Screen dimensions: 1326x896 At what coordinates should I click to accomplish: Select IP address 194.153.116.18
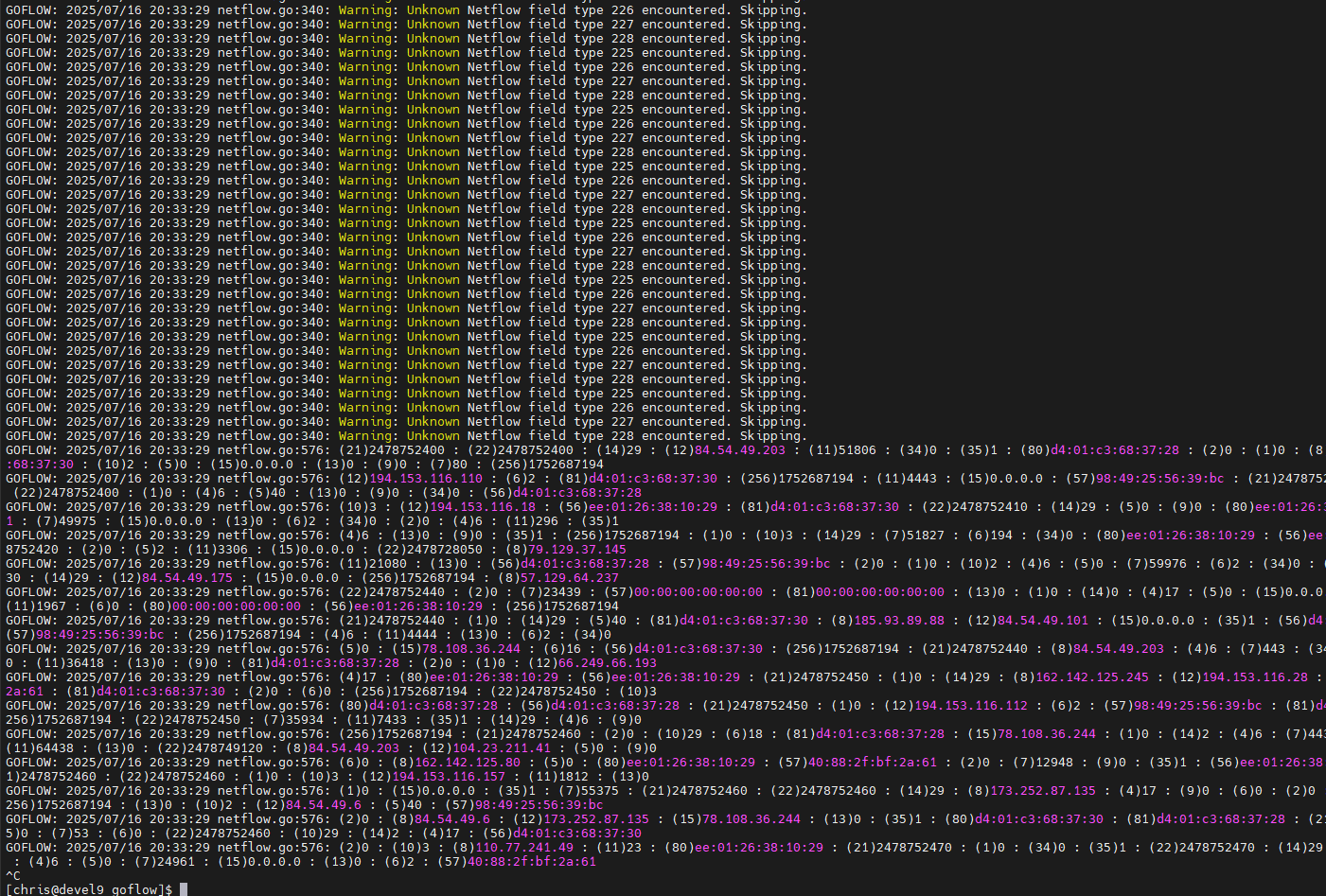tap(483, 507)
